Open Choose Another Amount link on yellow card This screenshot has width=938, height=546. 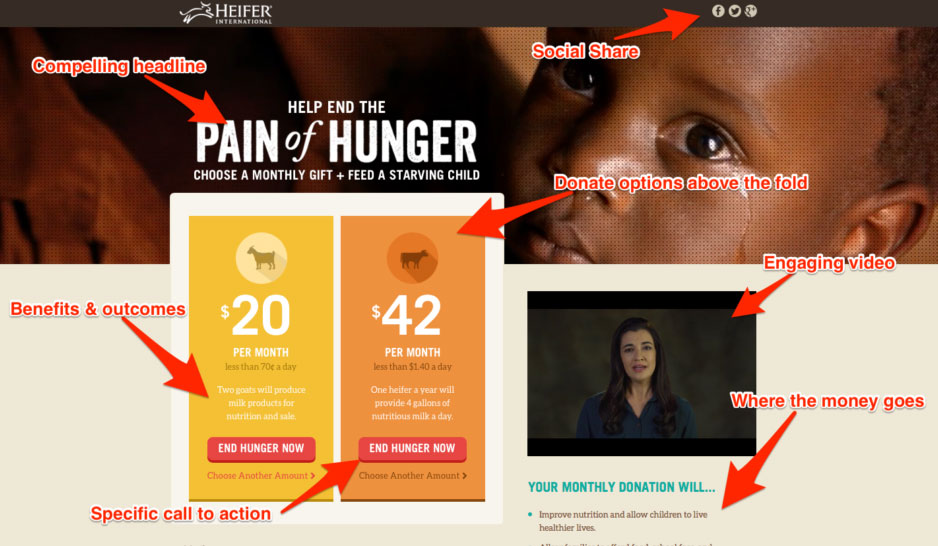point(261,475)
